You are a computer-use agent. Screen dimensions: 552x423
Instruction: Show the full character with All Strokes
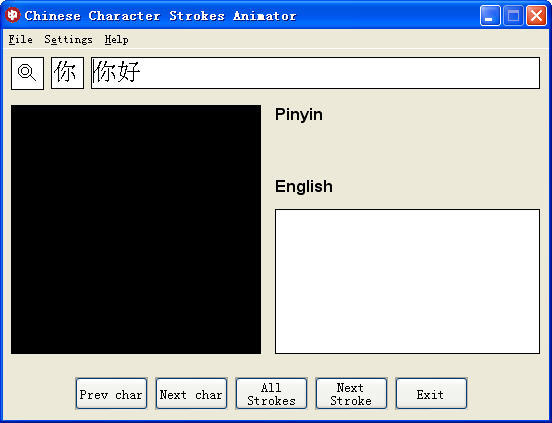click(271, 393)
